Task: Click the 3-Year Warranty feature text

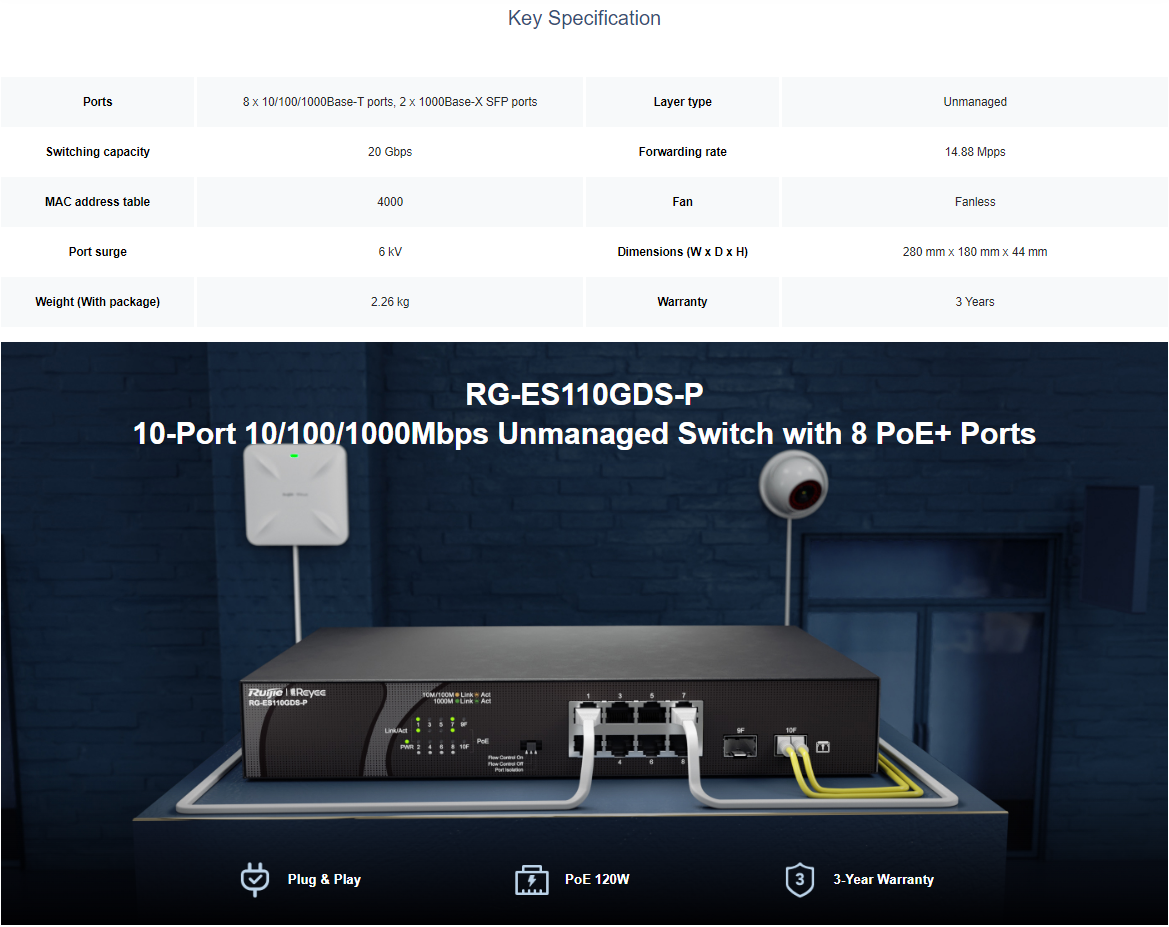Action: pos(883,879)
